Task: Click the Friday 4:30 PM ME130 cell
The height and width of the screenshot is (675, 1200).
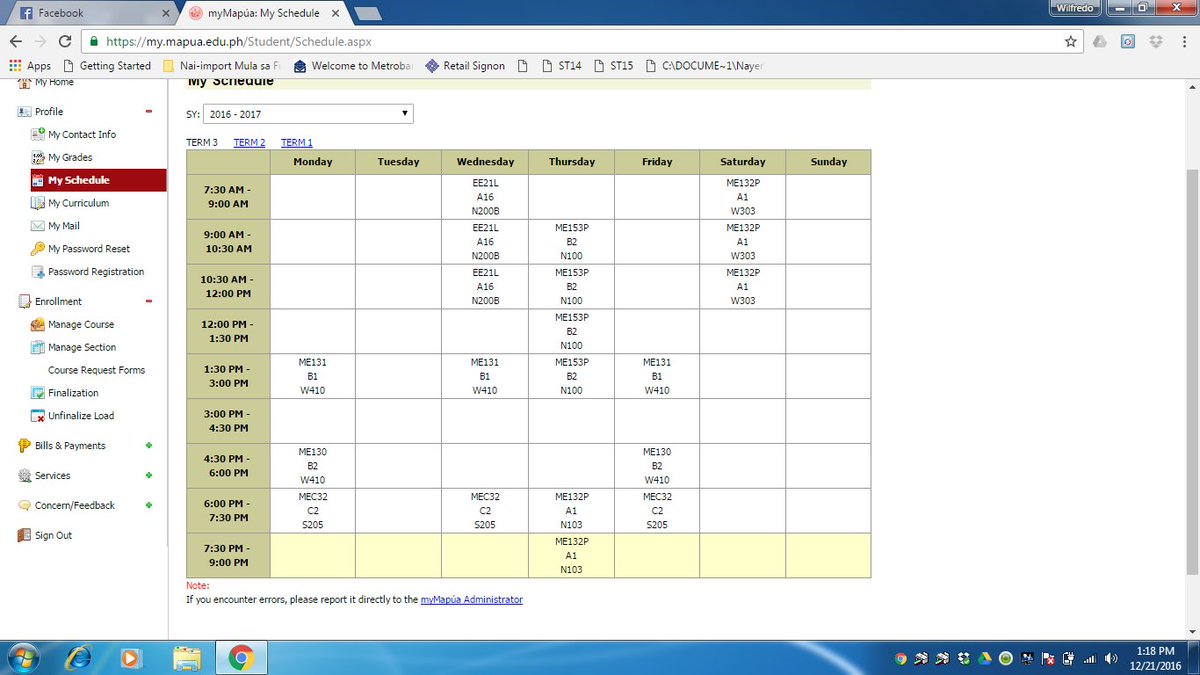Action: (x=657, y=466)
